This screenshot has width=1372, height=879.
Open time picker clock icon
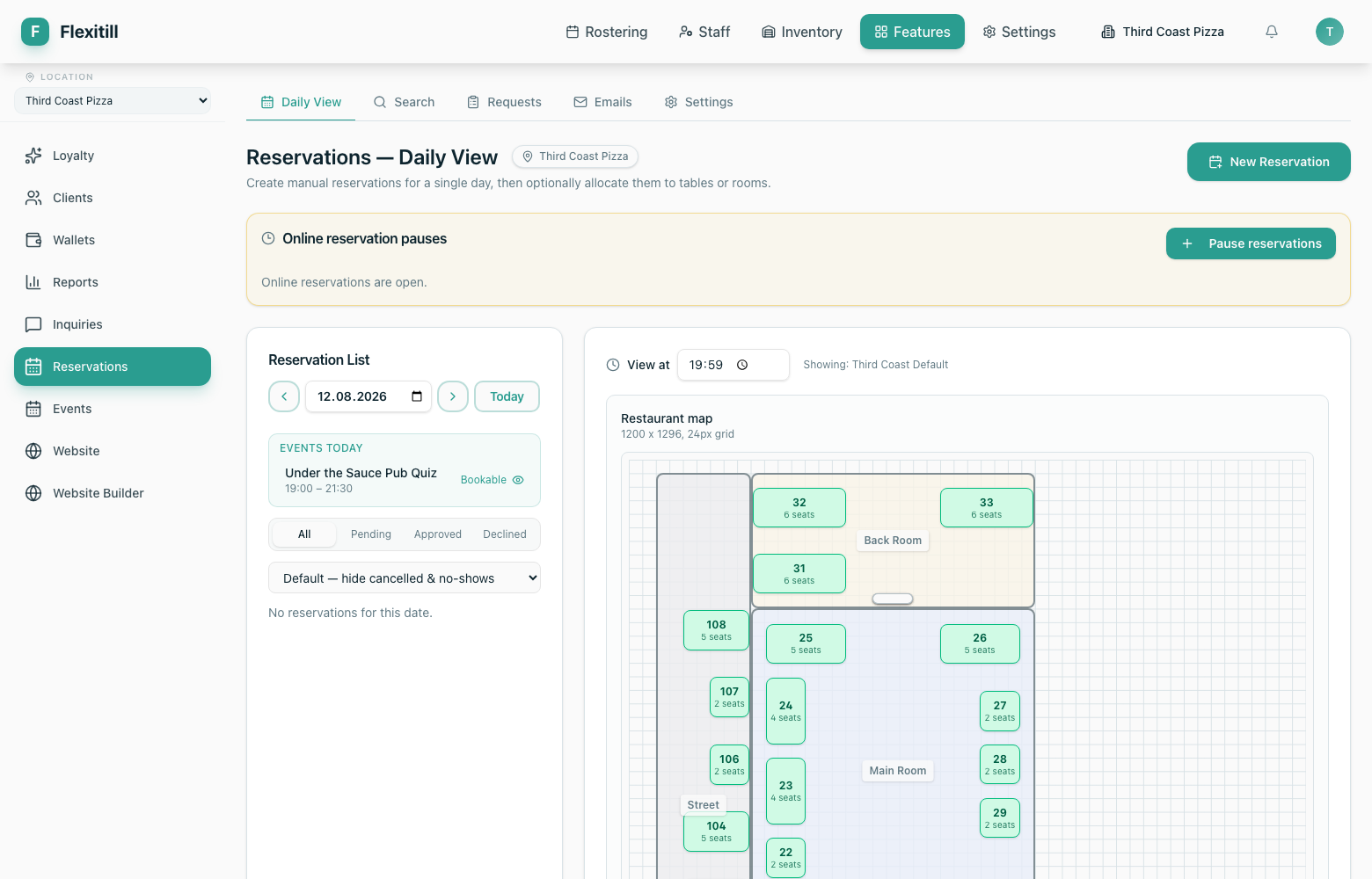[742, 365]
